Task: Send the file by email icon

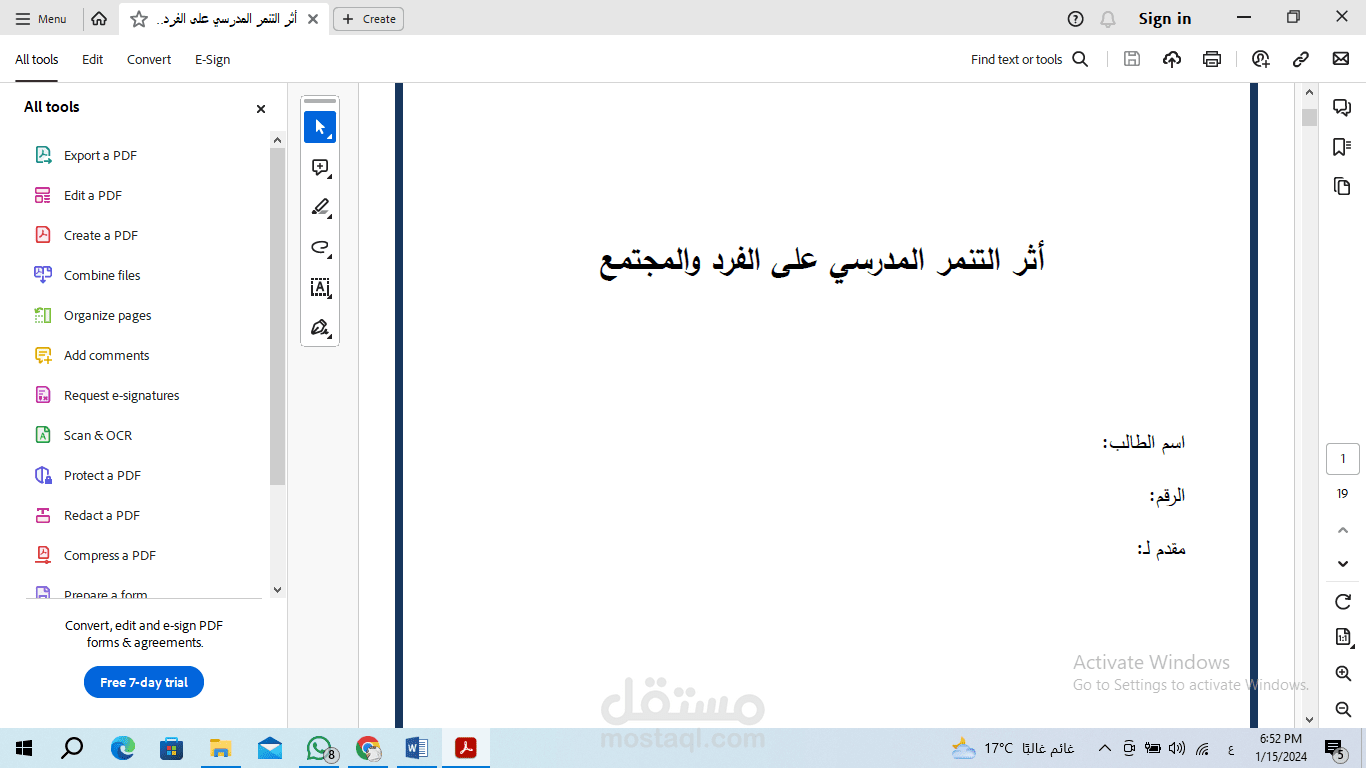Action: click(1341, 59)
